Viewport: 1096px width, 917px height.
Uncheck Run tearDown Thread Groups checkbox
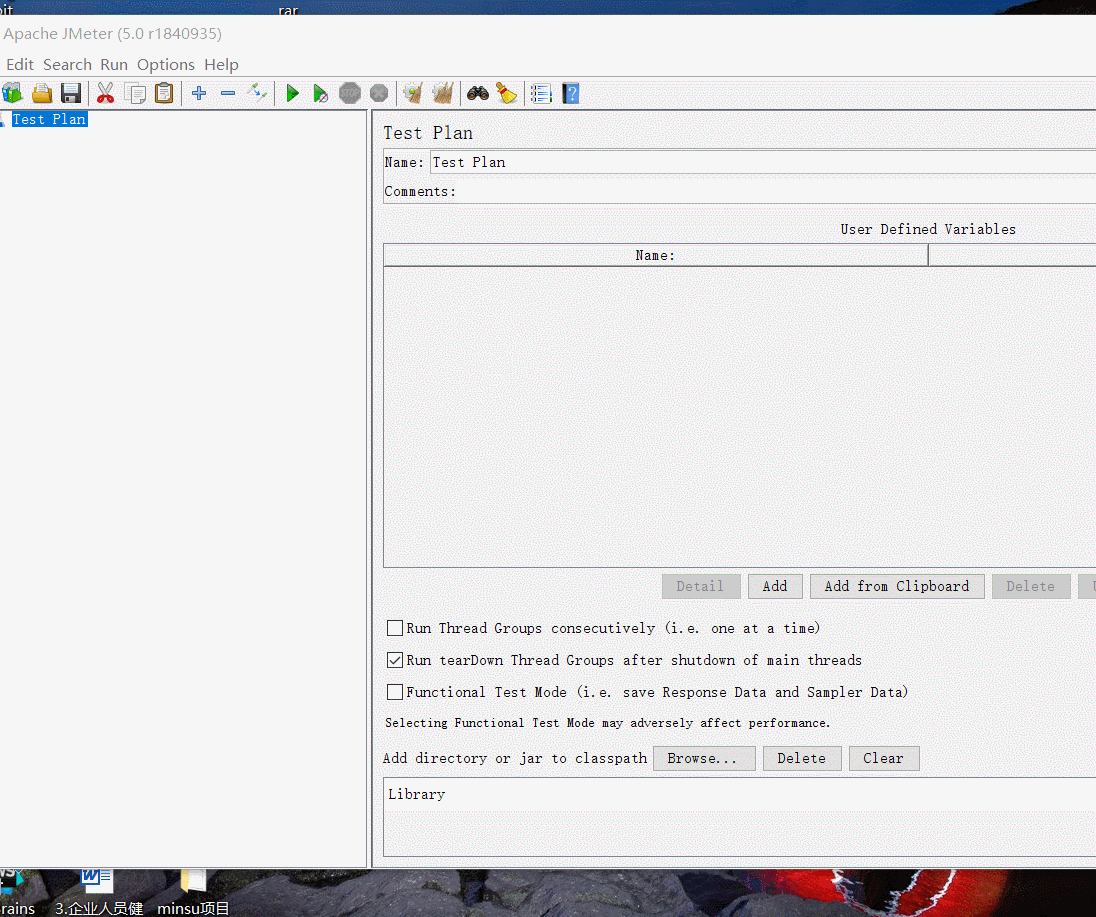click(395, 660)
